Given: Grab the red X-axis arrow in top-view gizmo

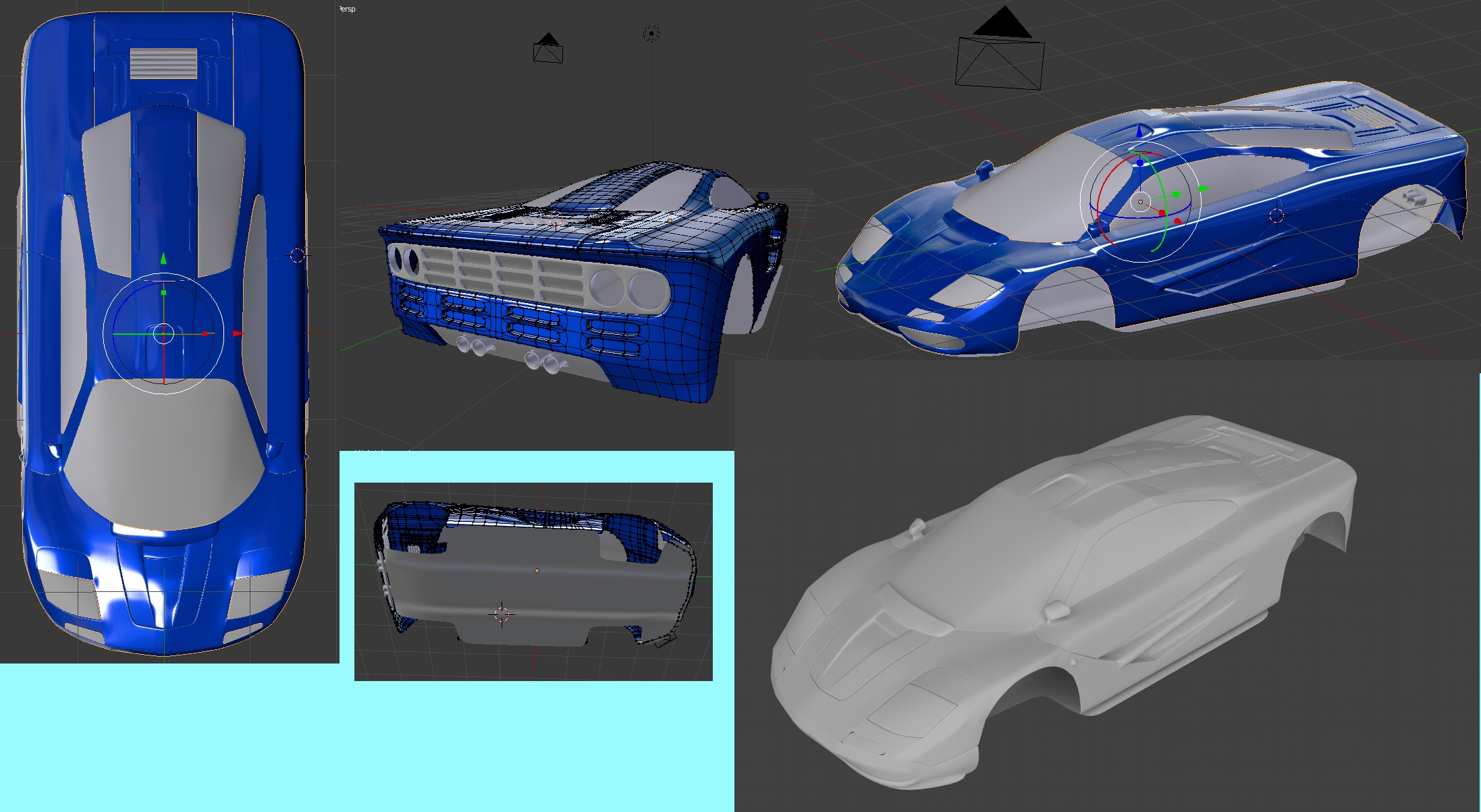Looking at the screenshot, I should point(238,333).
